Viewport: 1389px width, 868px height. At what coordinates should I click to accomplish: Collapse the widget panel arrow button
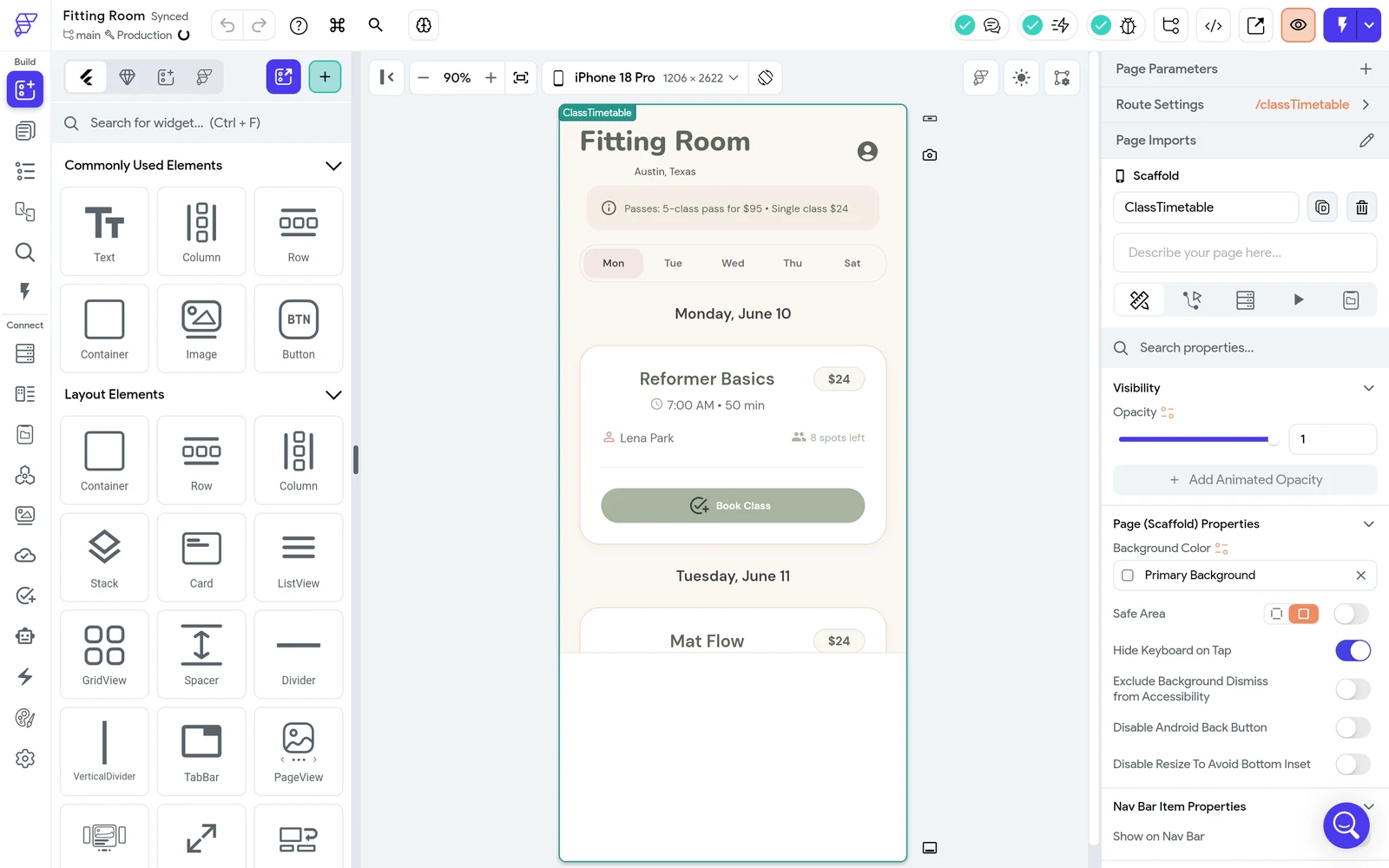(x=387, y=77)
